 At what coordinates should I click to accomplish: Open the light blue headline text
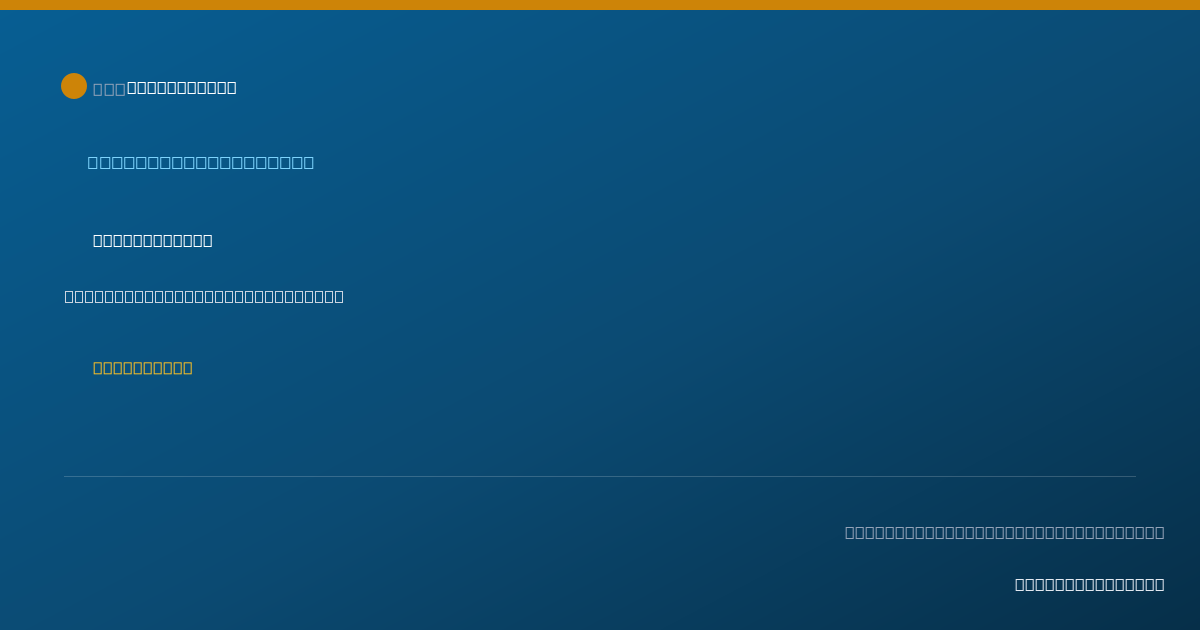(x=201, y=162)
